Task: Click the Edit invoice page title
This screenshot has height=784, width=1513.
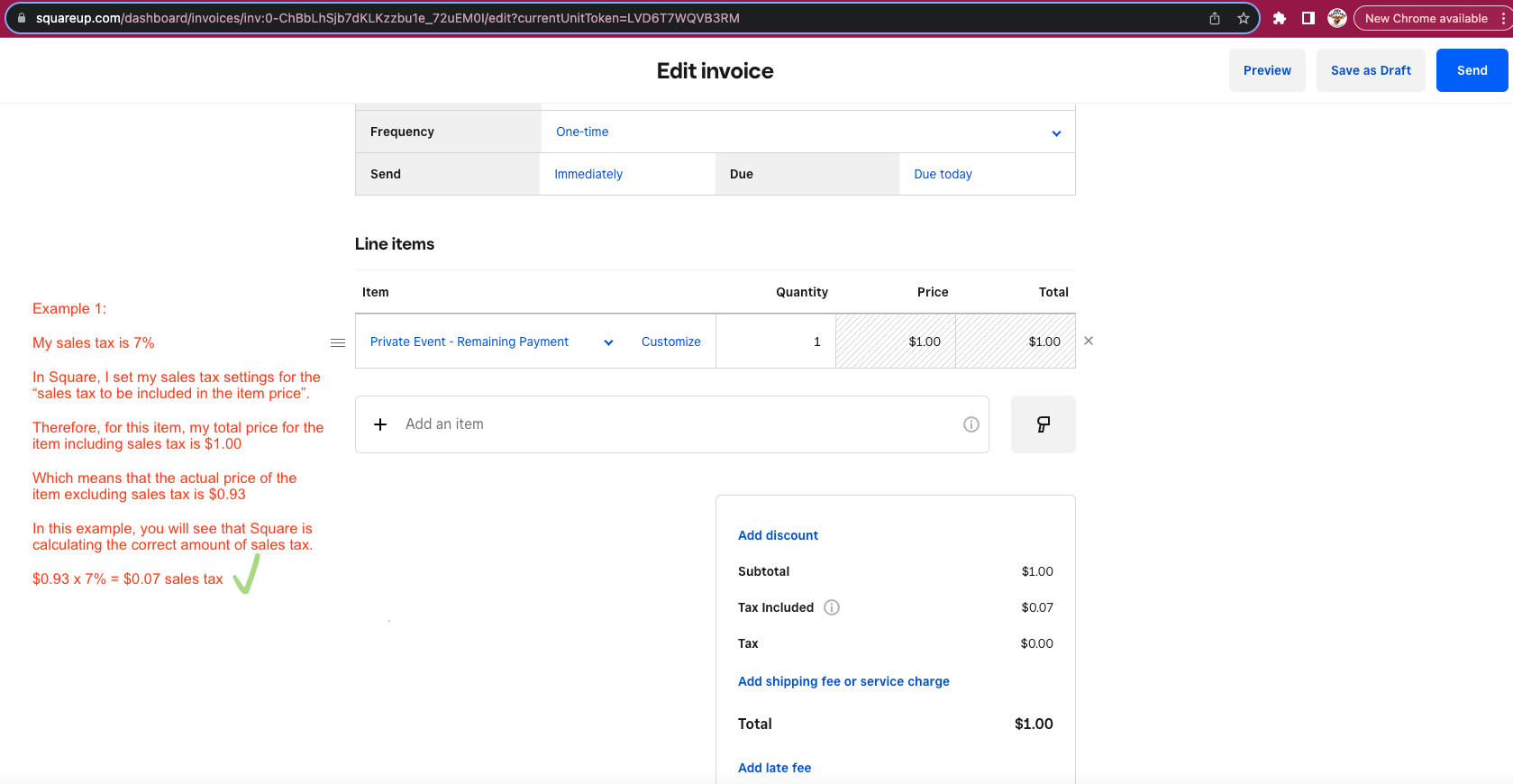Action: pyautogui.click(x=715, y=71)
